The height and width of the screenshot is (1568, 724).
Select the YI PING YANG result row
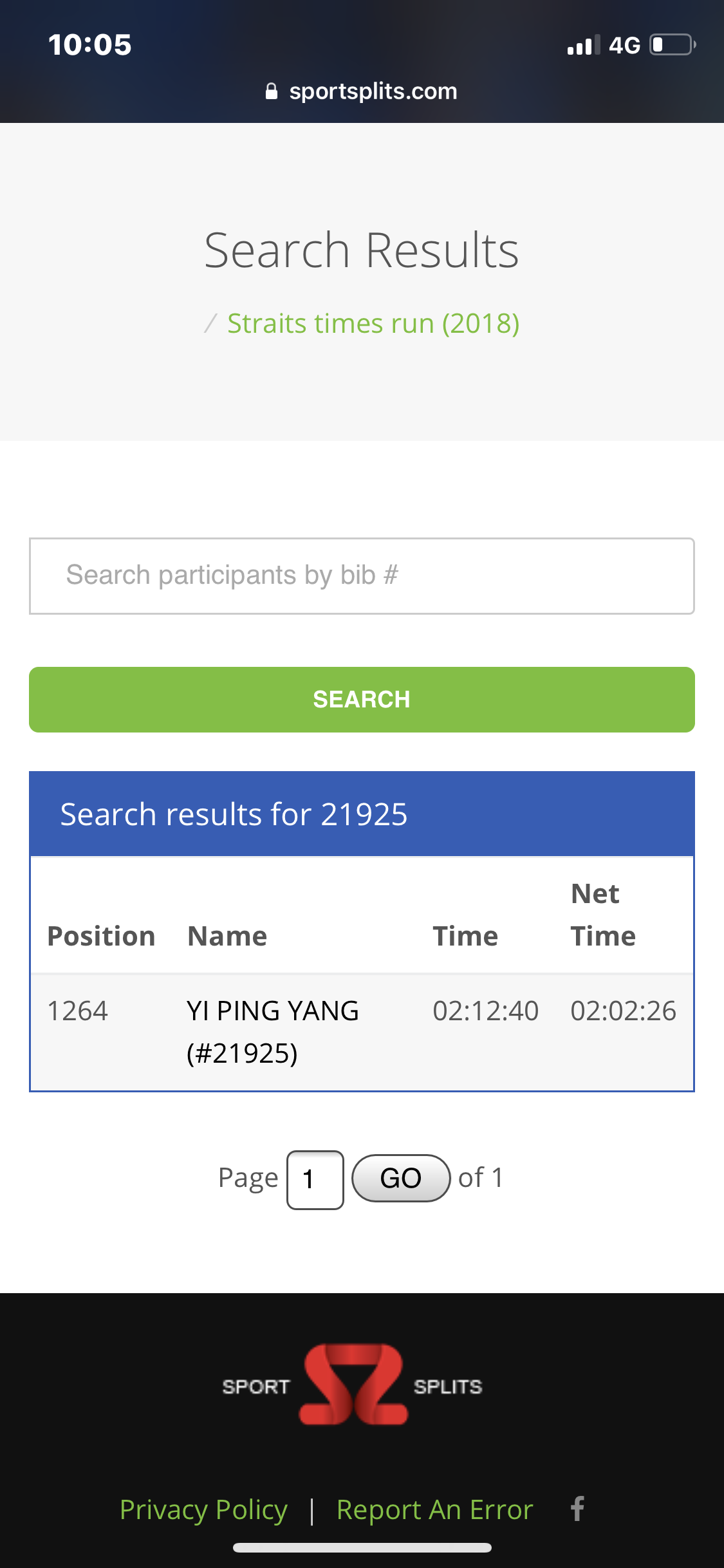[362, 1032]
